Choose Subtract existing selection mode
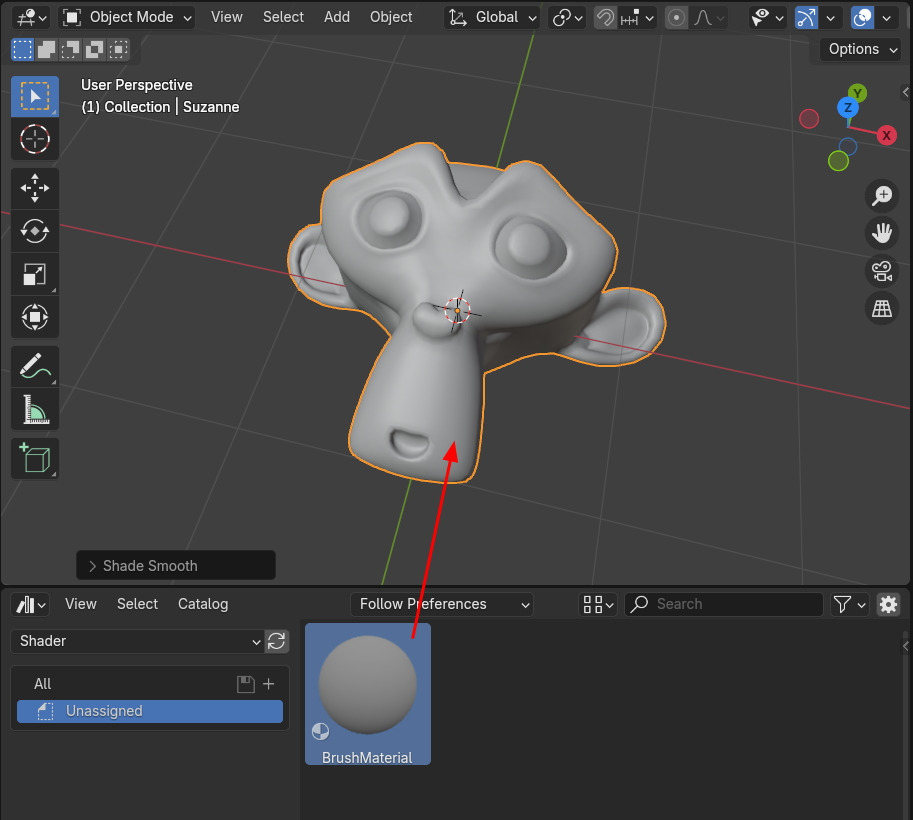913x820 pixels. pos(70,50)
